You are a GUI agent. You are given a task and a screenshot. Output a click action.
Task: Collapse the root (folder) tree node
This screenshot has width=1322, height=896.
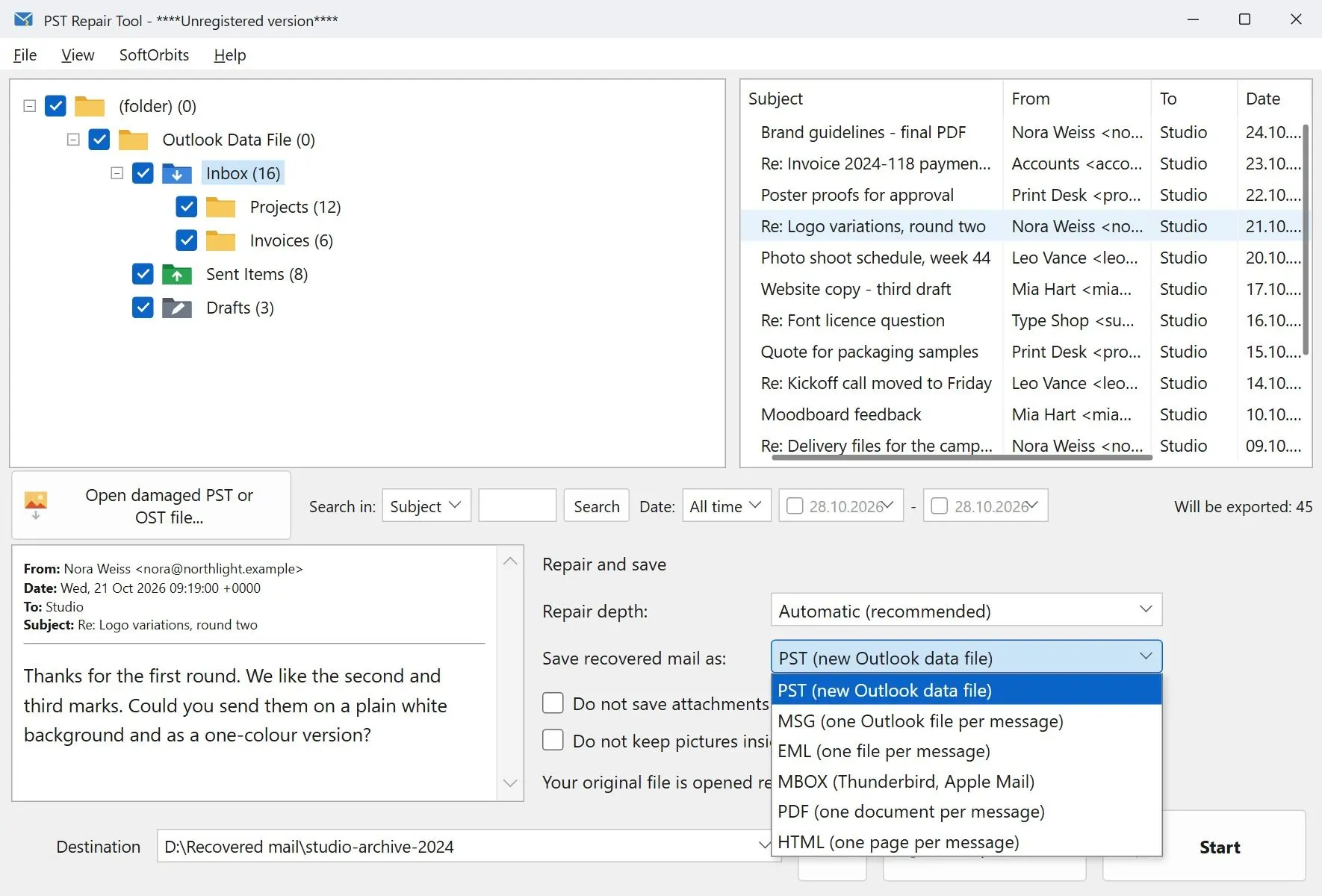[30, 106]
